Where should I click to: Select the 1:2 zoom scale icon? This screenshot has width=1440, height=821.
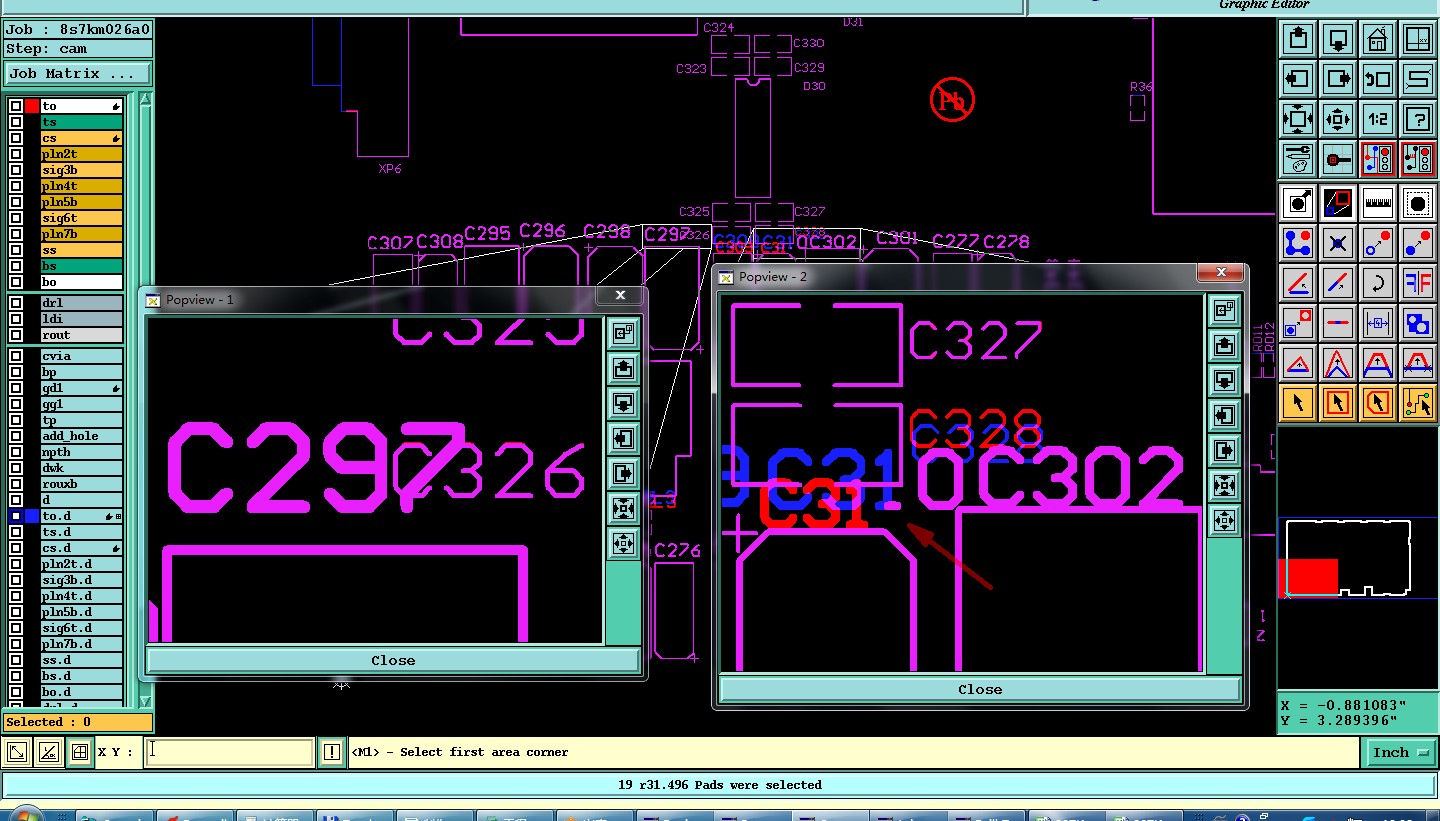[1378, 119]
